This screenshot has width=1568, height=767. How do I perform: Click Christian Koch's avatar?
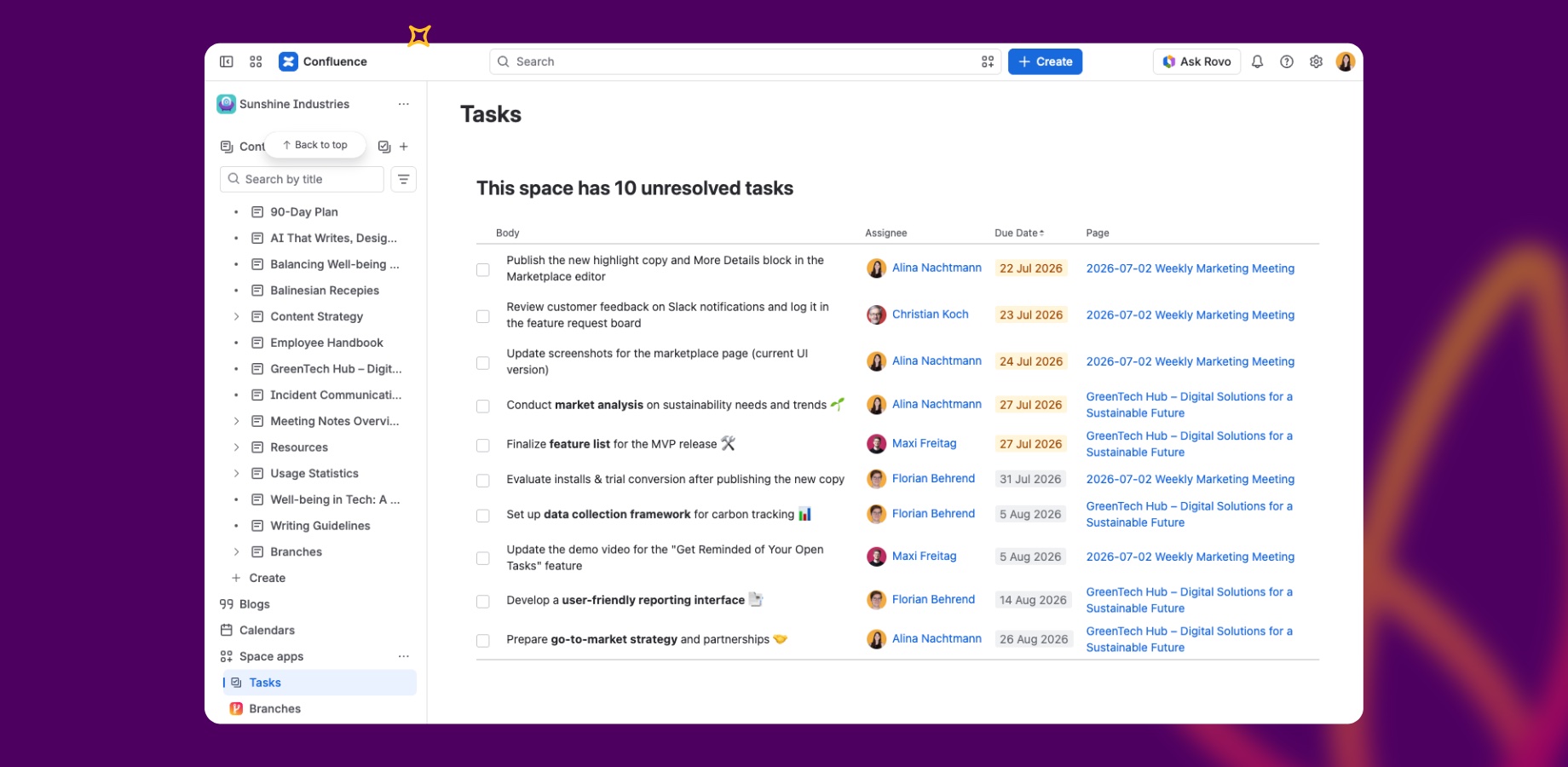(877, 315)
